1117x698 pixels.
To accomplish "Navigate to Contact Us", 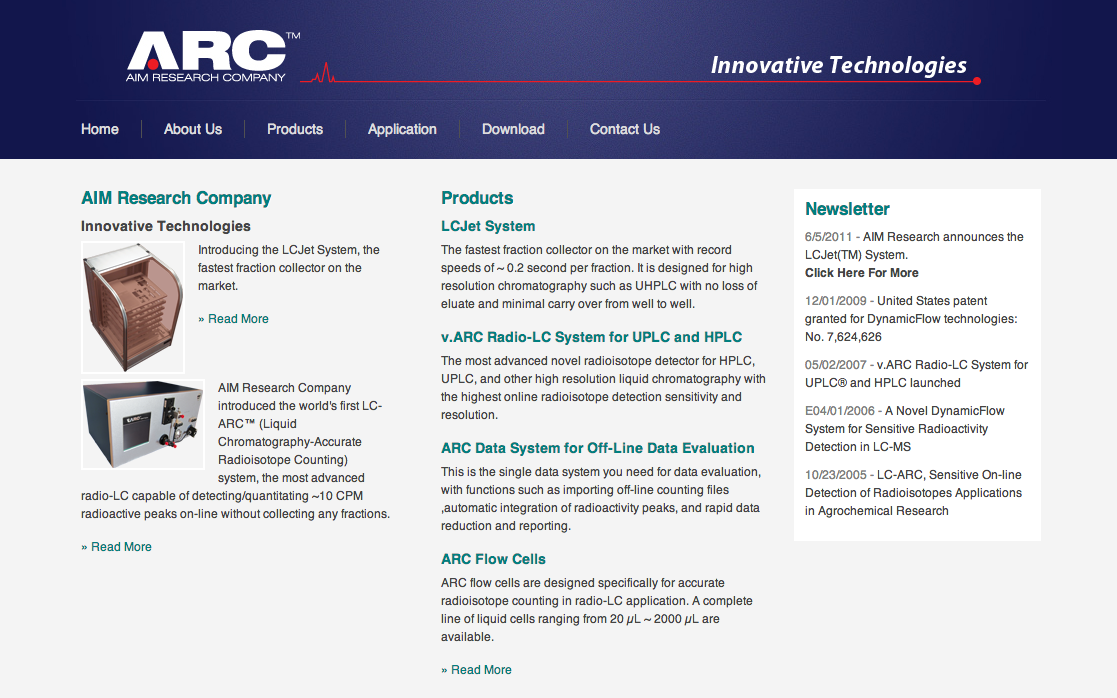I will pyautogui.click(x=625, y=129).
